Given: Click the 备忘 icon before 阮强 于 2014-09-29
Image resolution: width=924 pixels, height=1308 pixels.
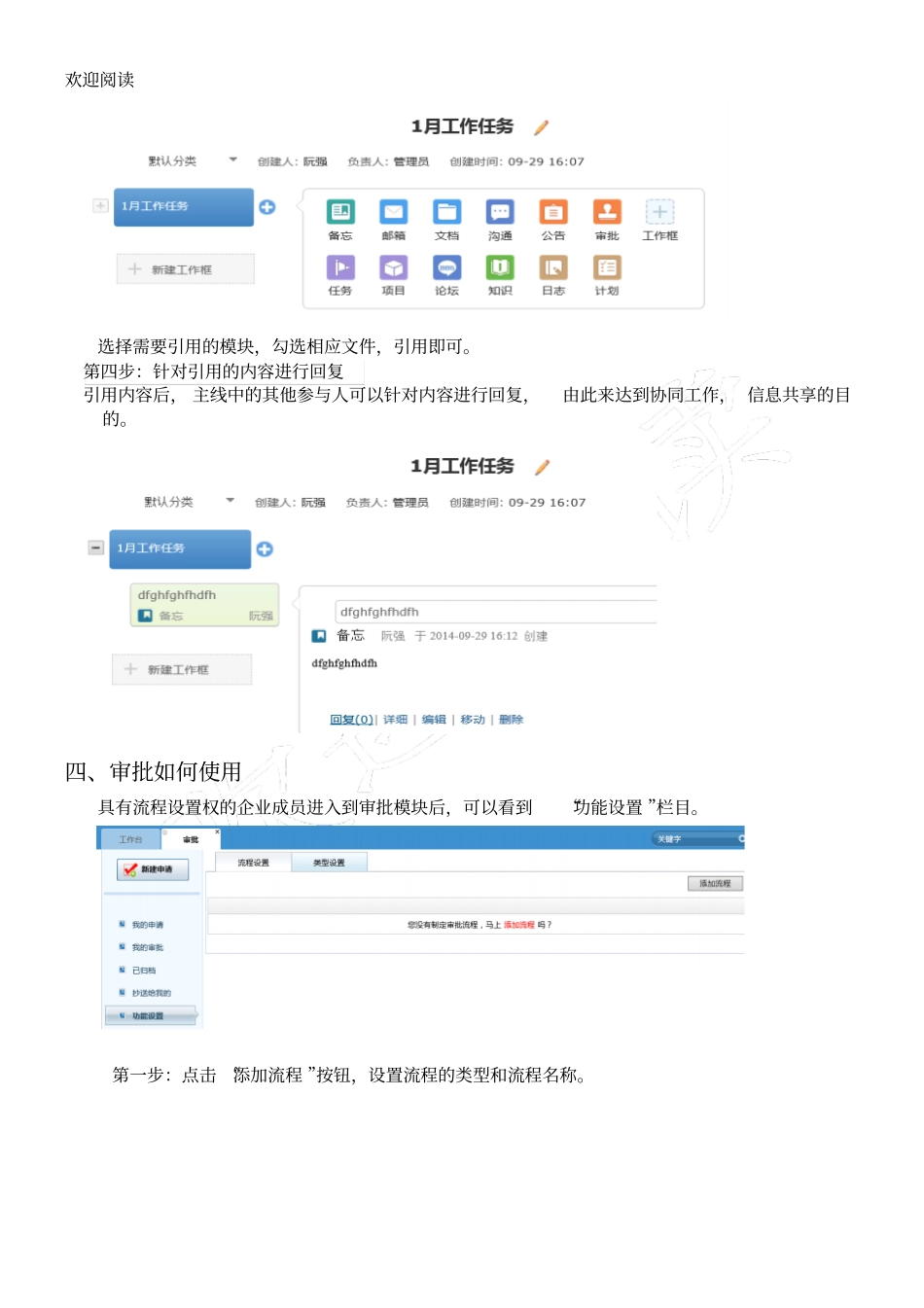Looking at the screenshot, I should (x=319, y=636).
